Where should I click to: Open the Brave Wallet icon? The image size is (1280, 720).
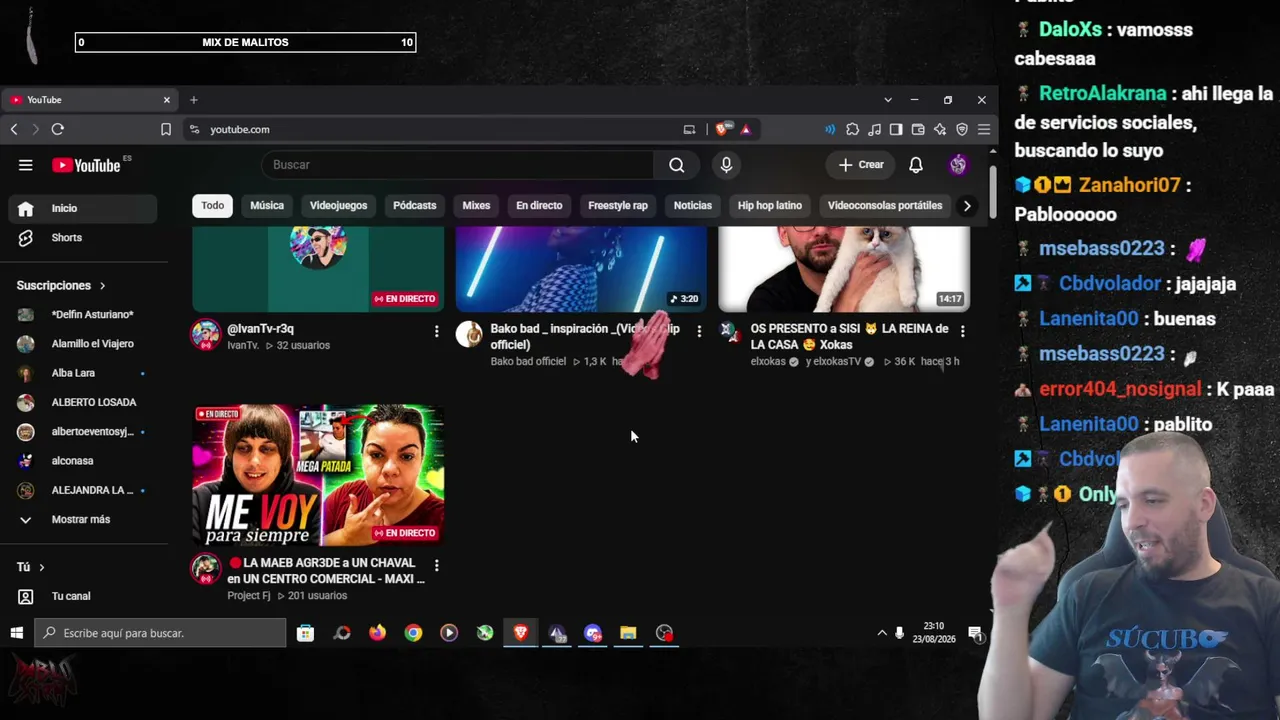(x=918, y=129)
